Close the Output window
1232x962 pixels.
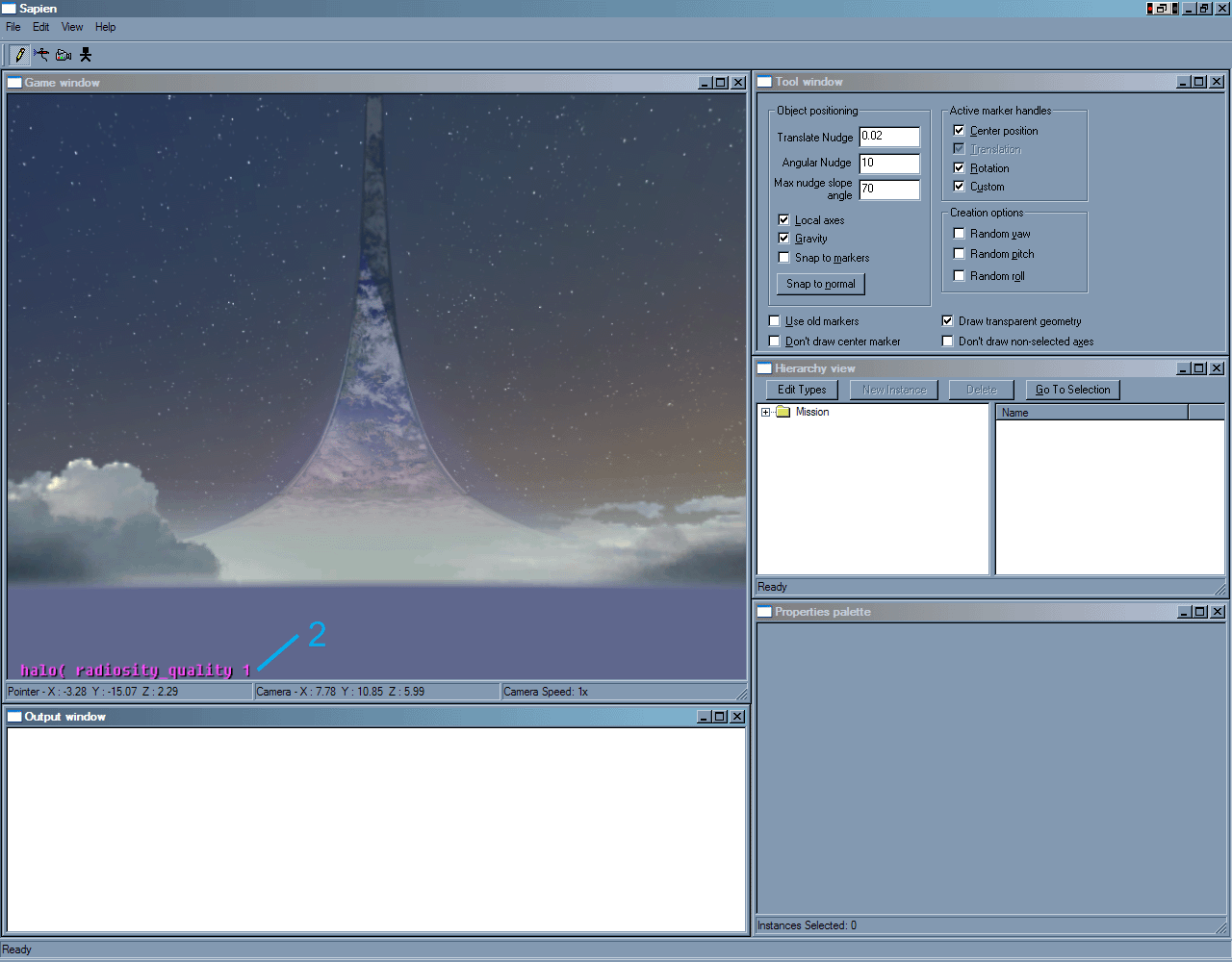coord(737,717)
